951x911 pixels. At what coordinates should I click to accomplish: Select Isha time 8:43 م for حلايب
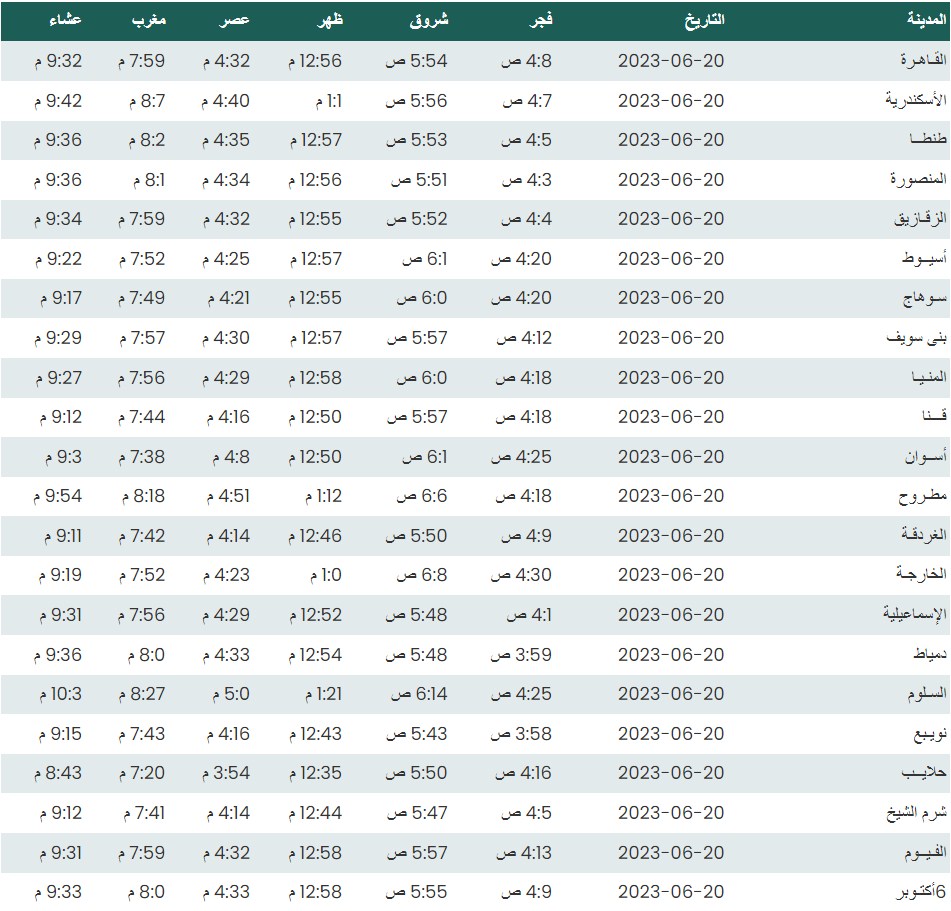58,773
